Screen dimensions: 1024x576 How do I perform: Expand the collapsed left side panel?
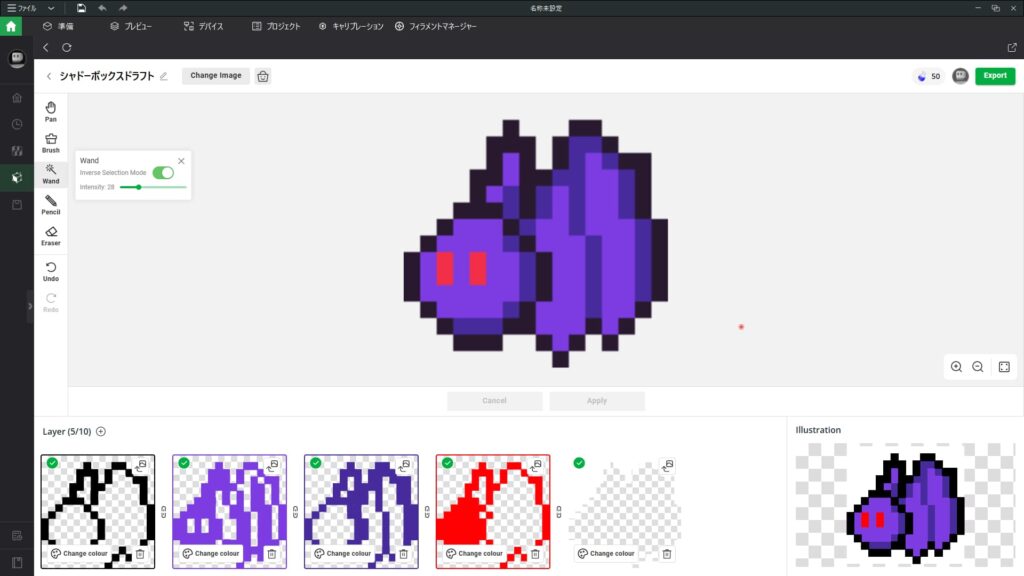(30, 306)
